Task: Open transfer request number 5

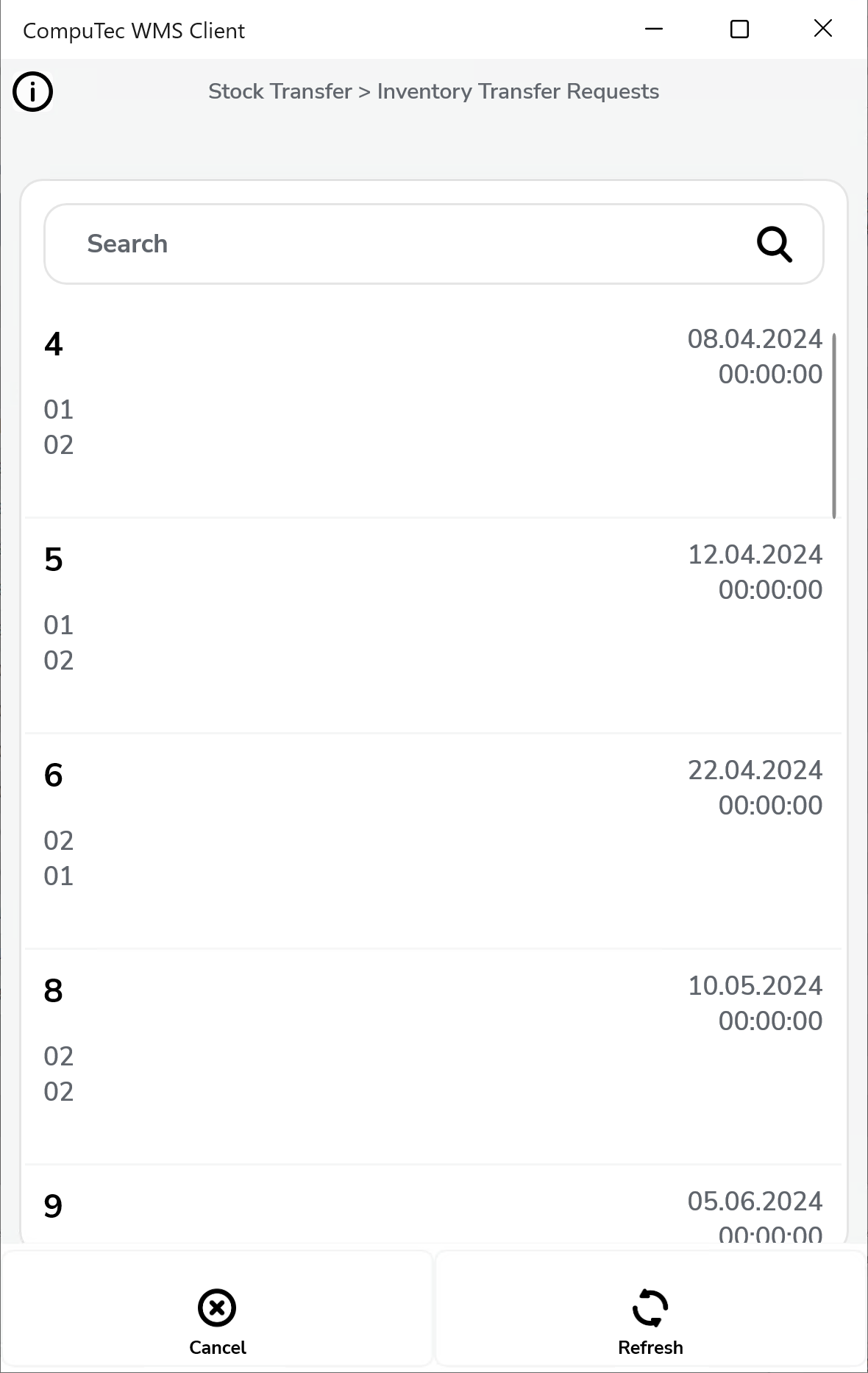Action: tap(54, 560)
